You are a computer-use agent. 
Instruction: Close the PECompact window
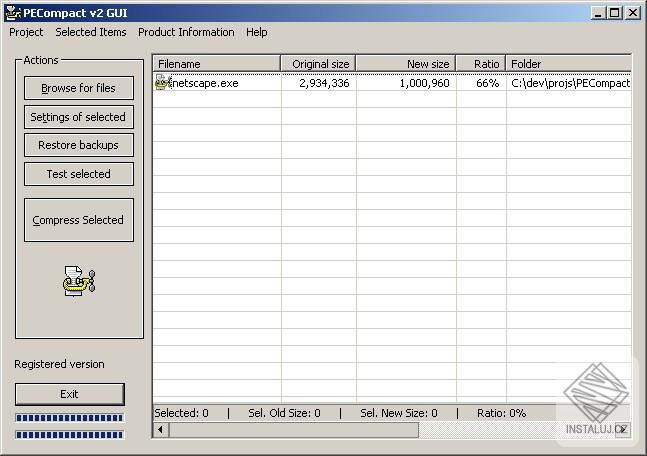point(633,13)
